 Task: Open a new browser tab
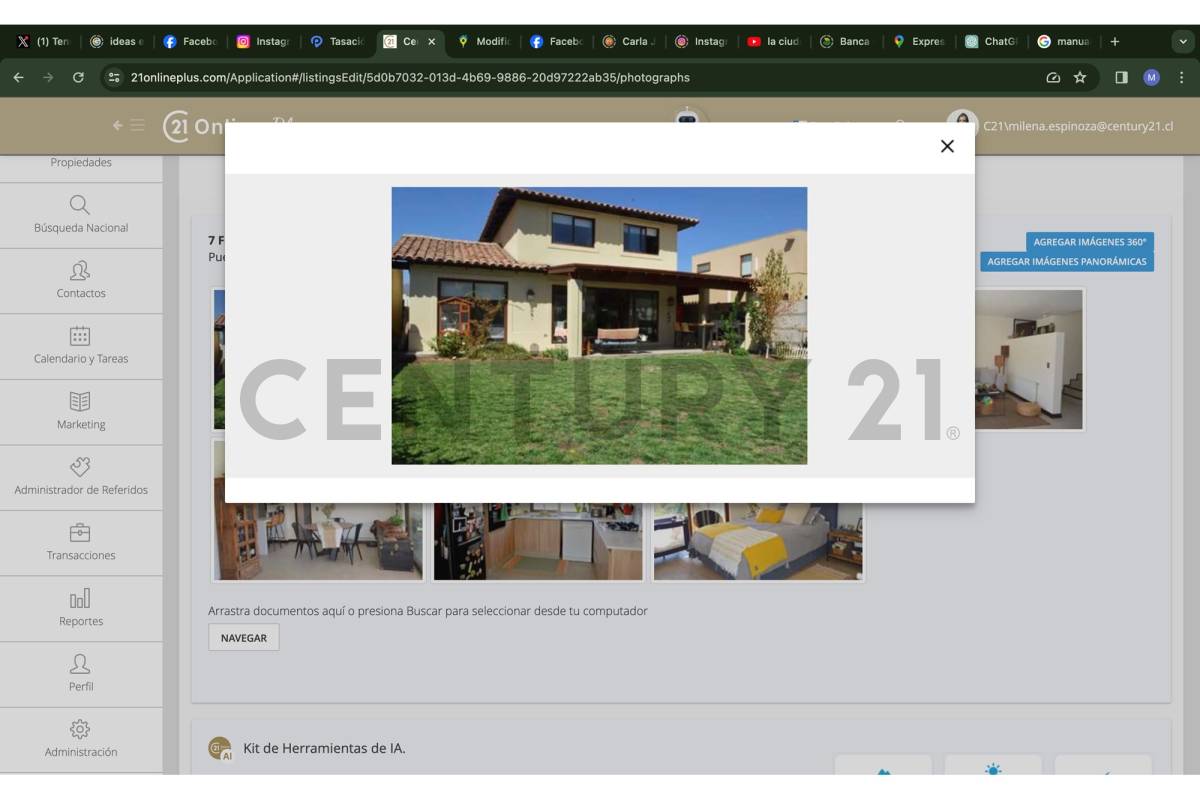pos(1115,42)
